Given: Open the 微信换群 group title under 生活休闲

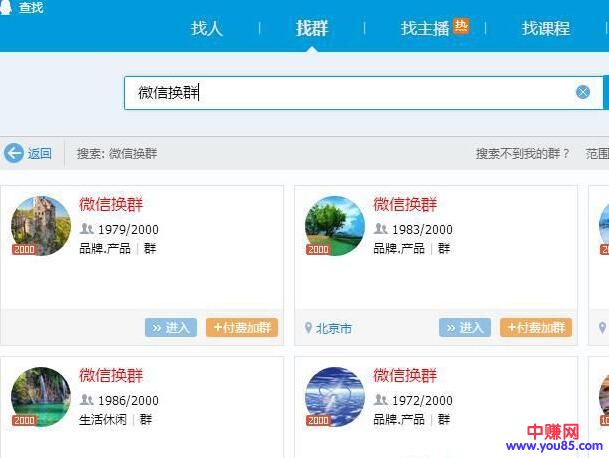Looking at the screenshot, I should (x=111, y=376).
